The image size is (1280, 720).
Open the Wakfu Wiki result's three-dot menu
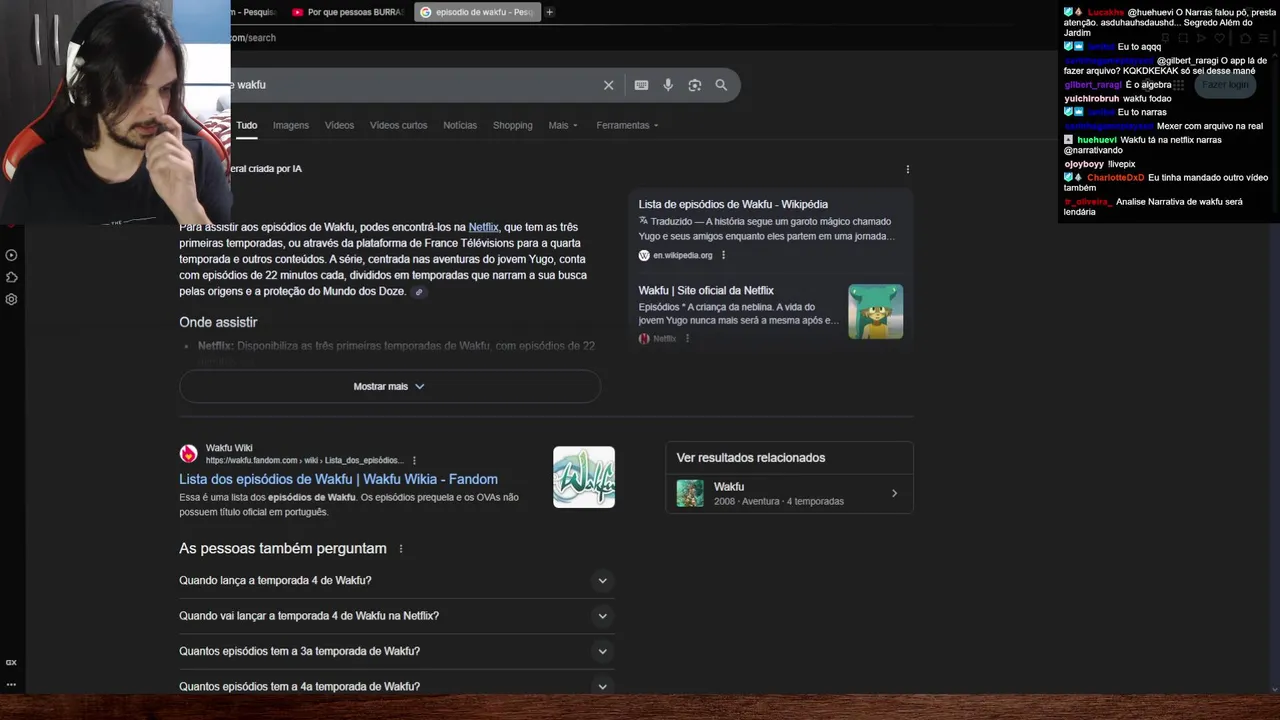point(414,460)
